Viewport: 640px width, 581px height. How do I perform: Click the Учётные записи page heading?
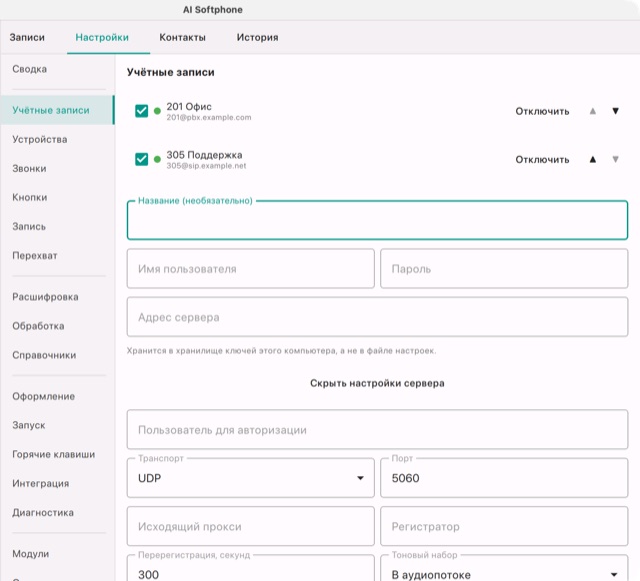click(x=171, y=72)
